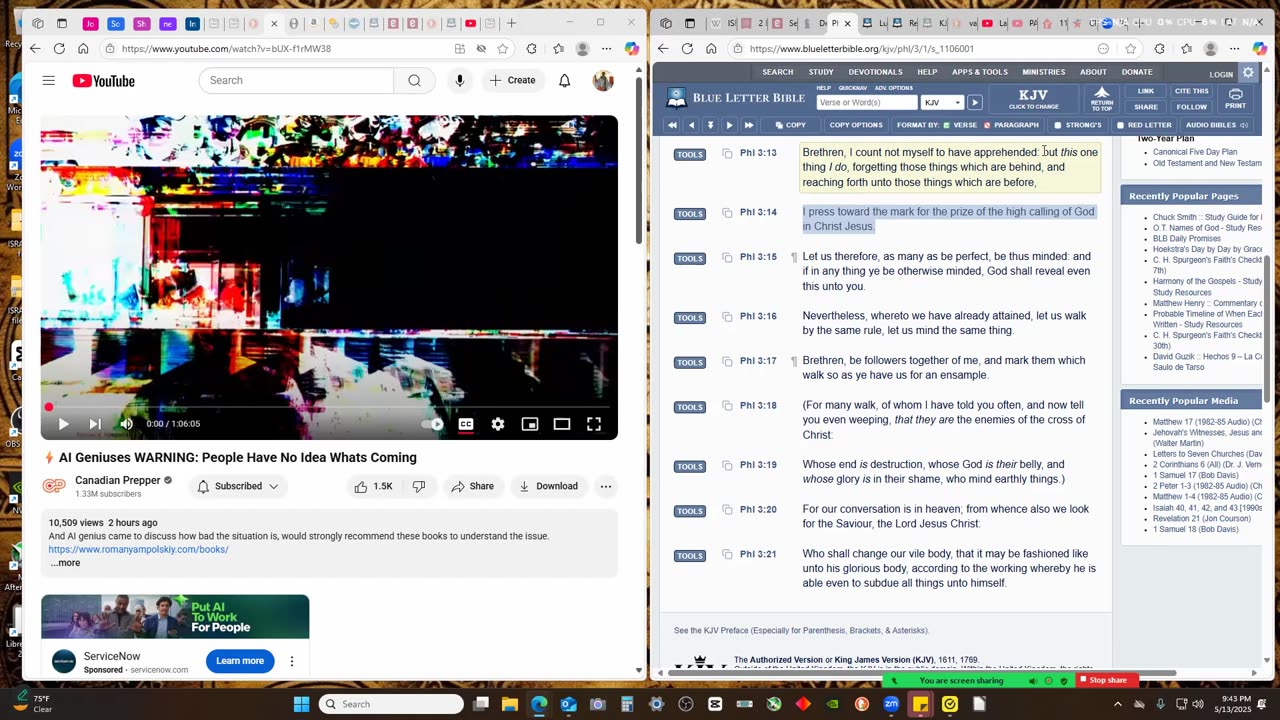
Task: Open YouTube player settings gear
Action: click(498, 424)
